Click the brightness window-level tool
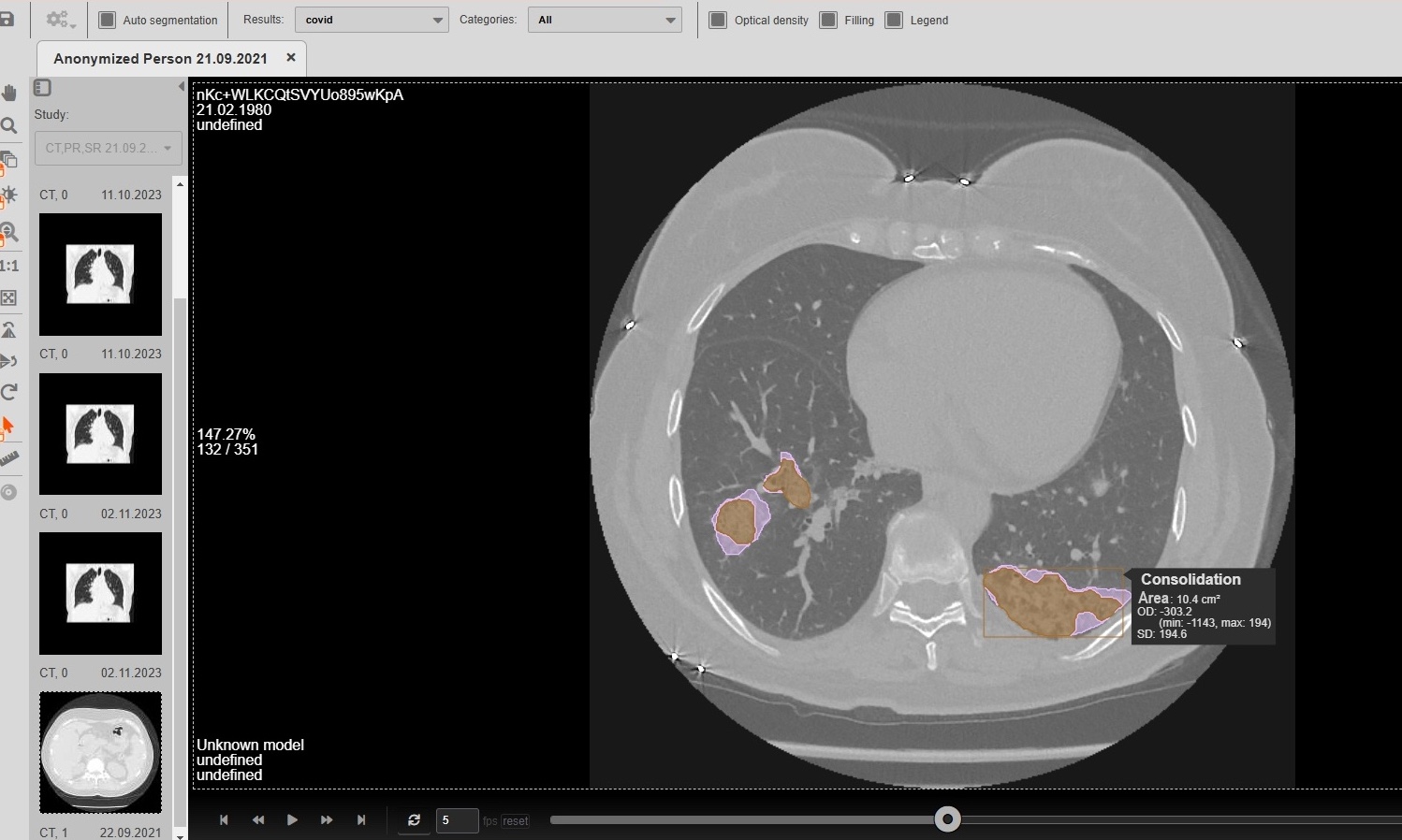 click(9, 196)
